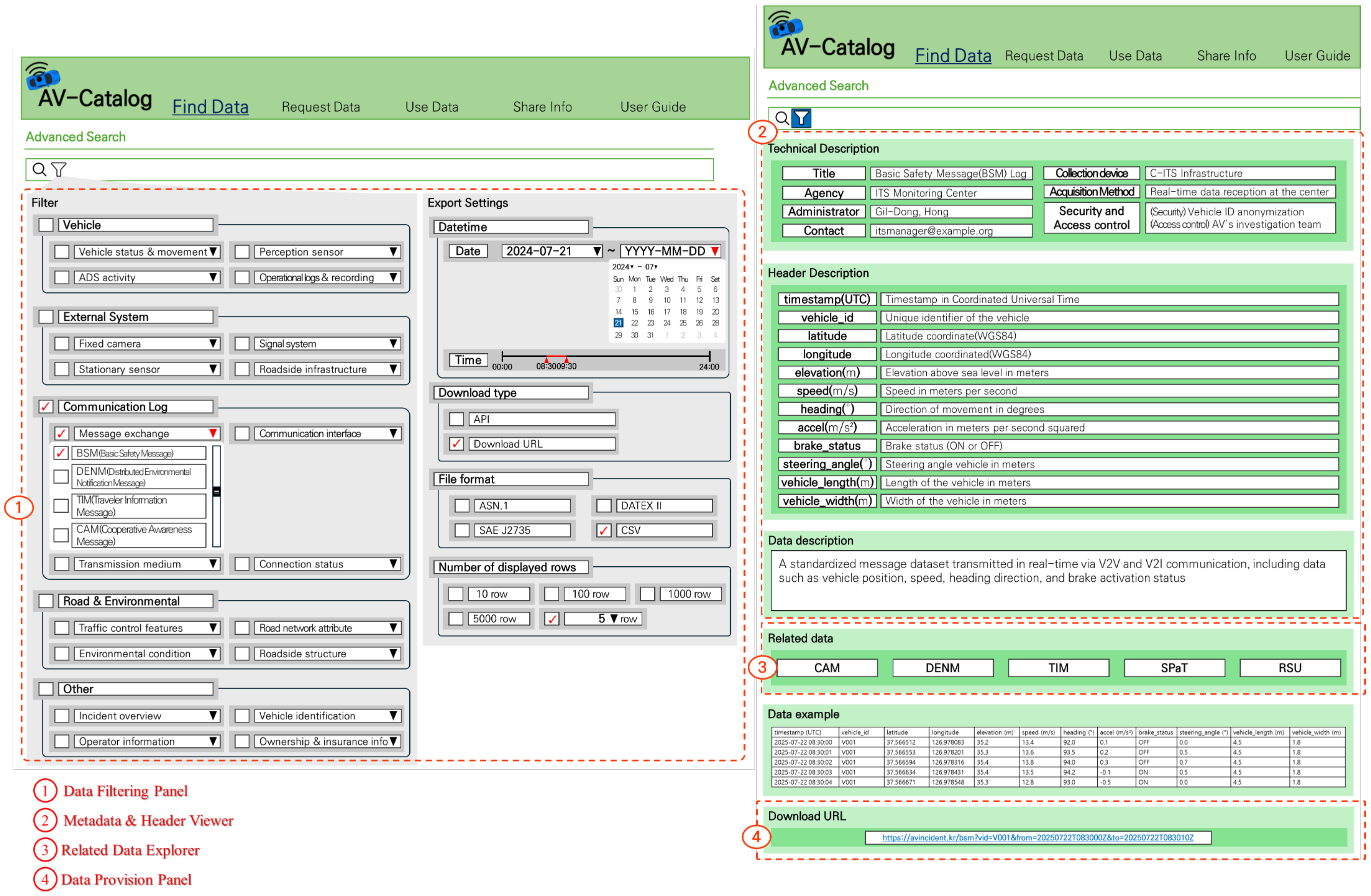Uncheck the CSV file format checkbox
This screenshot has height=896, width=1371.
pos(604,530)
